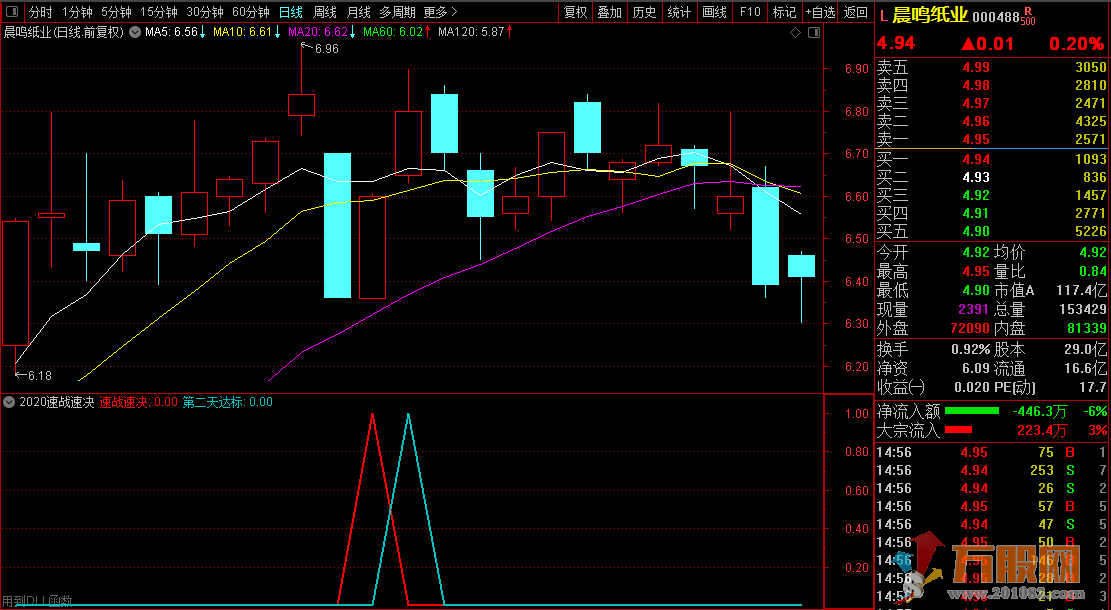
Task: Switch to the 周线 weekly chart tab
Action: pos(325,12)
